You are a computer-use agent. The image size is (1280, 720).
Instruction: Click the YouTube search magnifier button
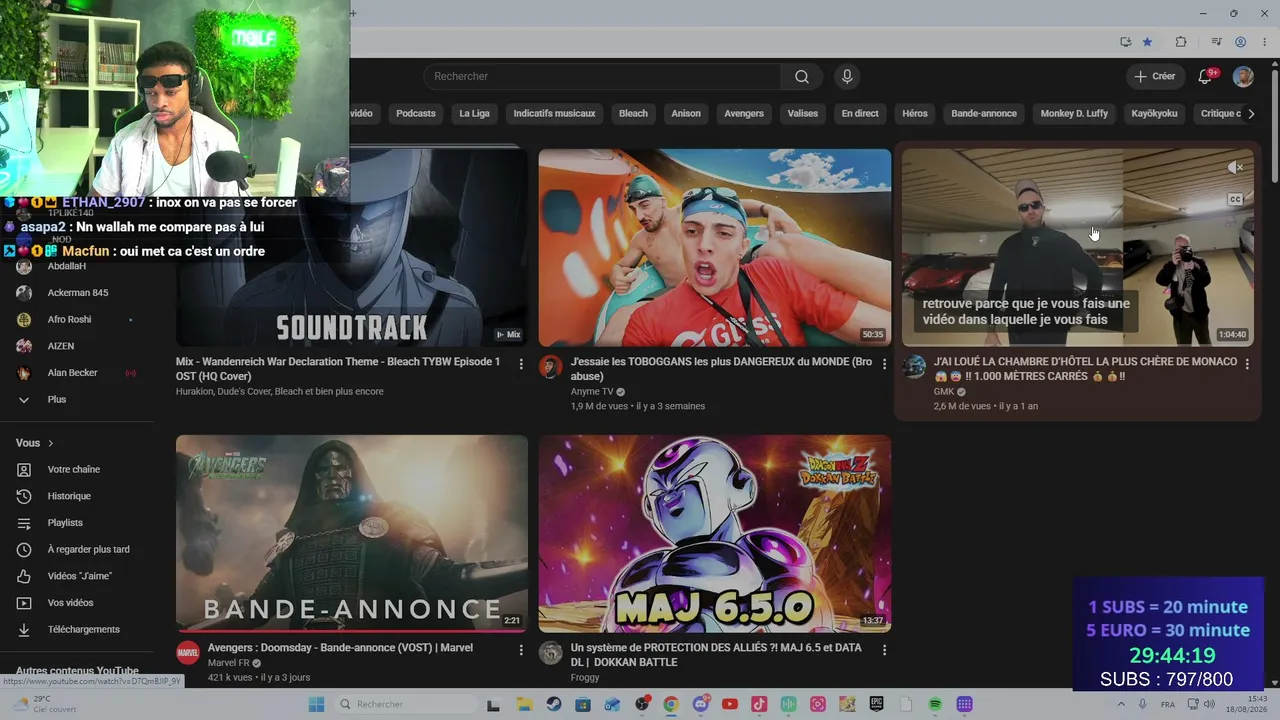802,77
